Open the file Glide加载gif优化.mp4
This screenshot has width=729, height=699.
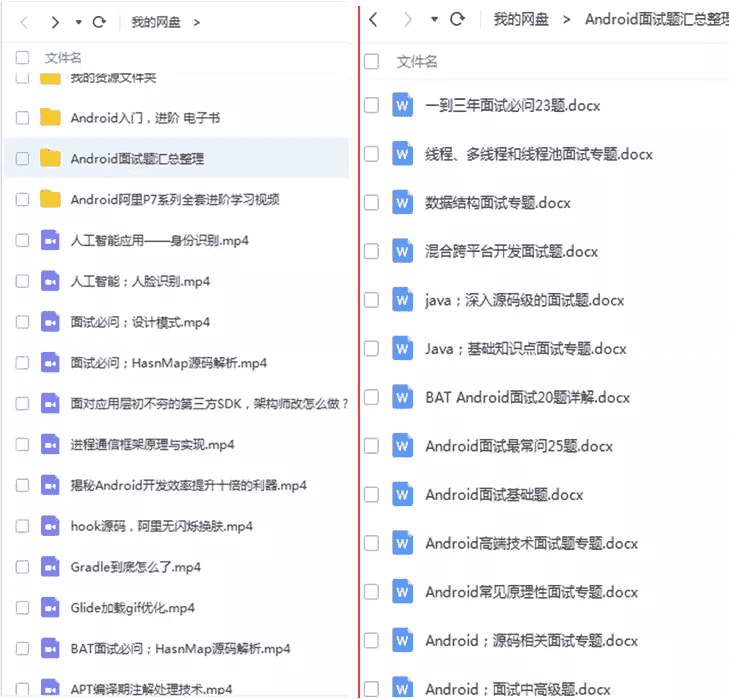point(133,607)
